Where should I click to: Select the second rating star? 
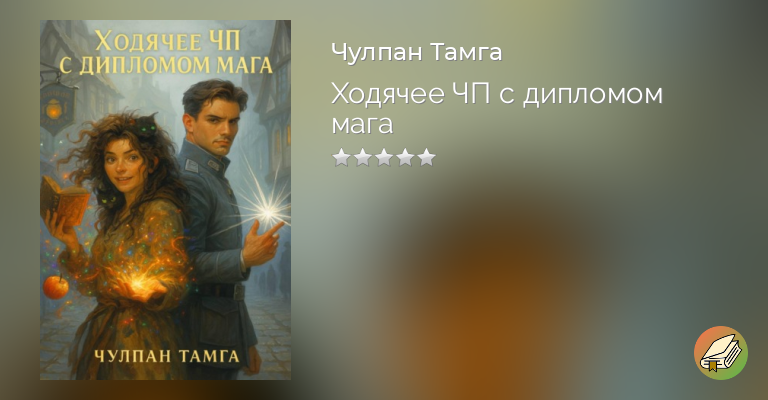[362, 158]
